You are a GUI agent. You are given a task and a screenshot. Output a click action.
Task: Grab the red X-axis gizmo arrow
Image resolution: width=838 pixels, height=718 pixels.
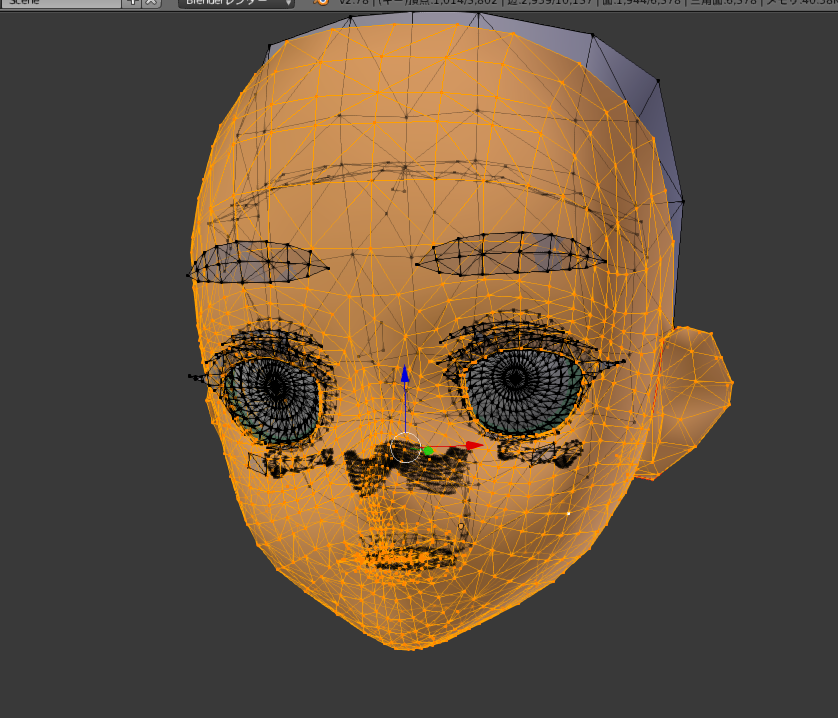[474, 445]
